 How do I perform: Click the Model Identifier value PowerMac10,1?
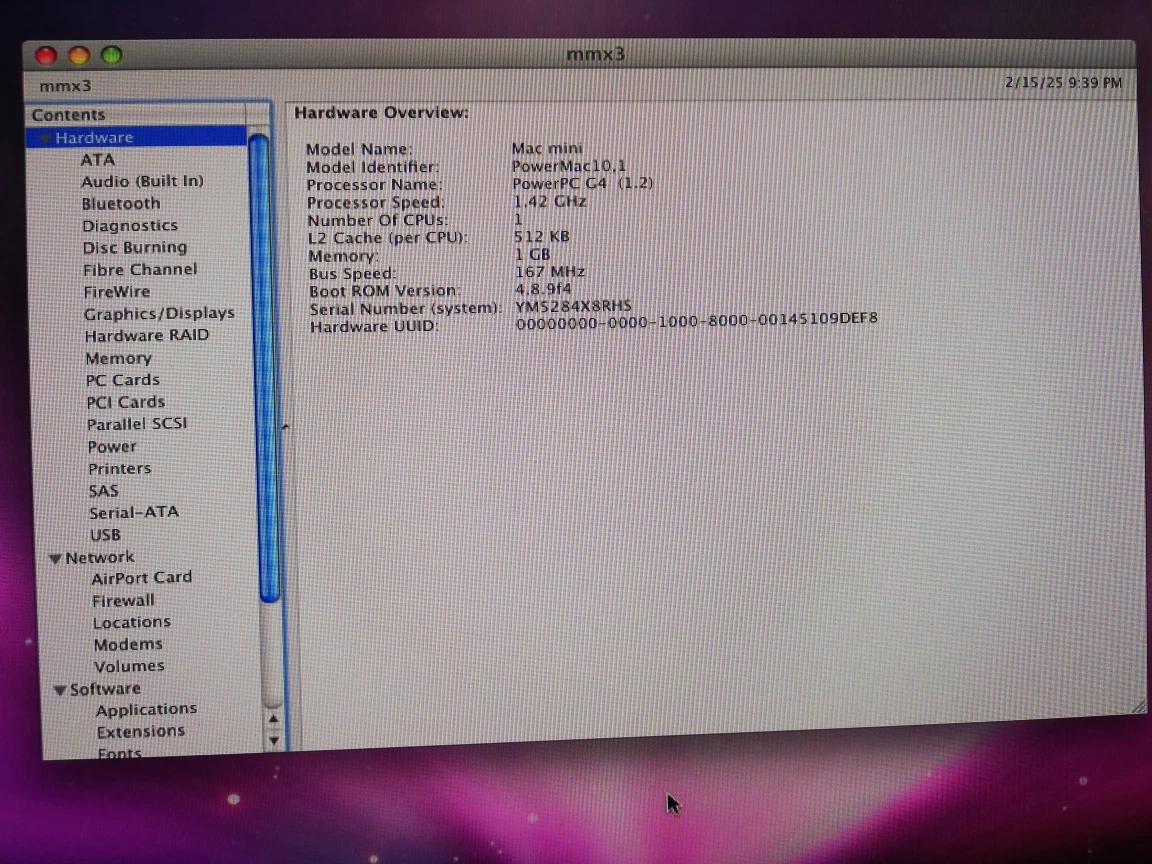click(569, 166)
